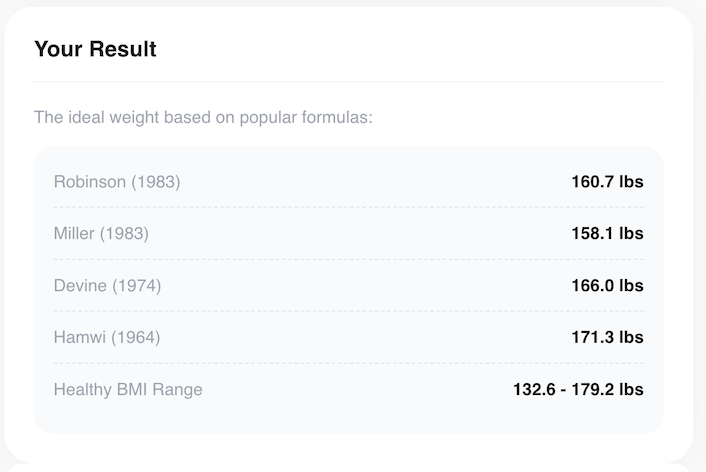Select the Miller (1983) formula label
The height and width of the screenshot is (472, 706).
(x=101, y=234)
